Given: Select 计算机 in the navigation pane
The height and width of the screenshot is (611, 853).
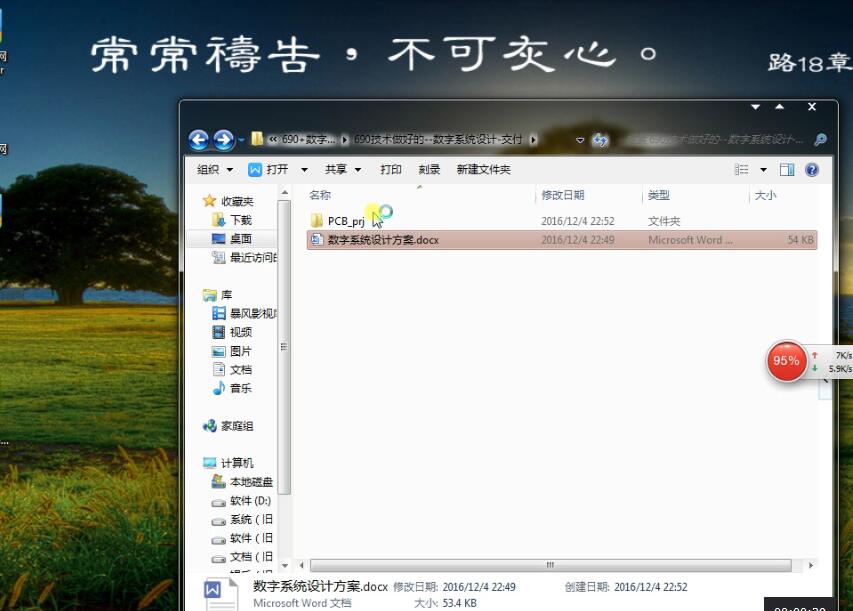Looking at the screenshot, I should [x=228, y=463].
